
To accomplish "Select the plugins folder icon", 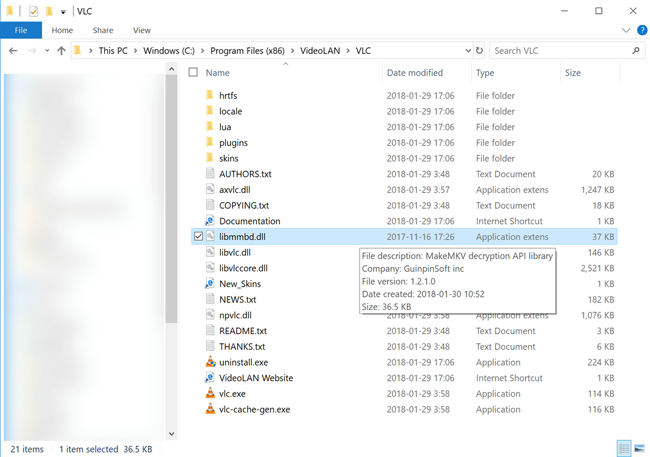I will 210,143.
